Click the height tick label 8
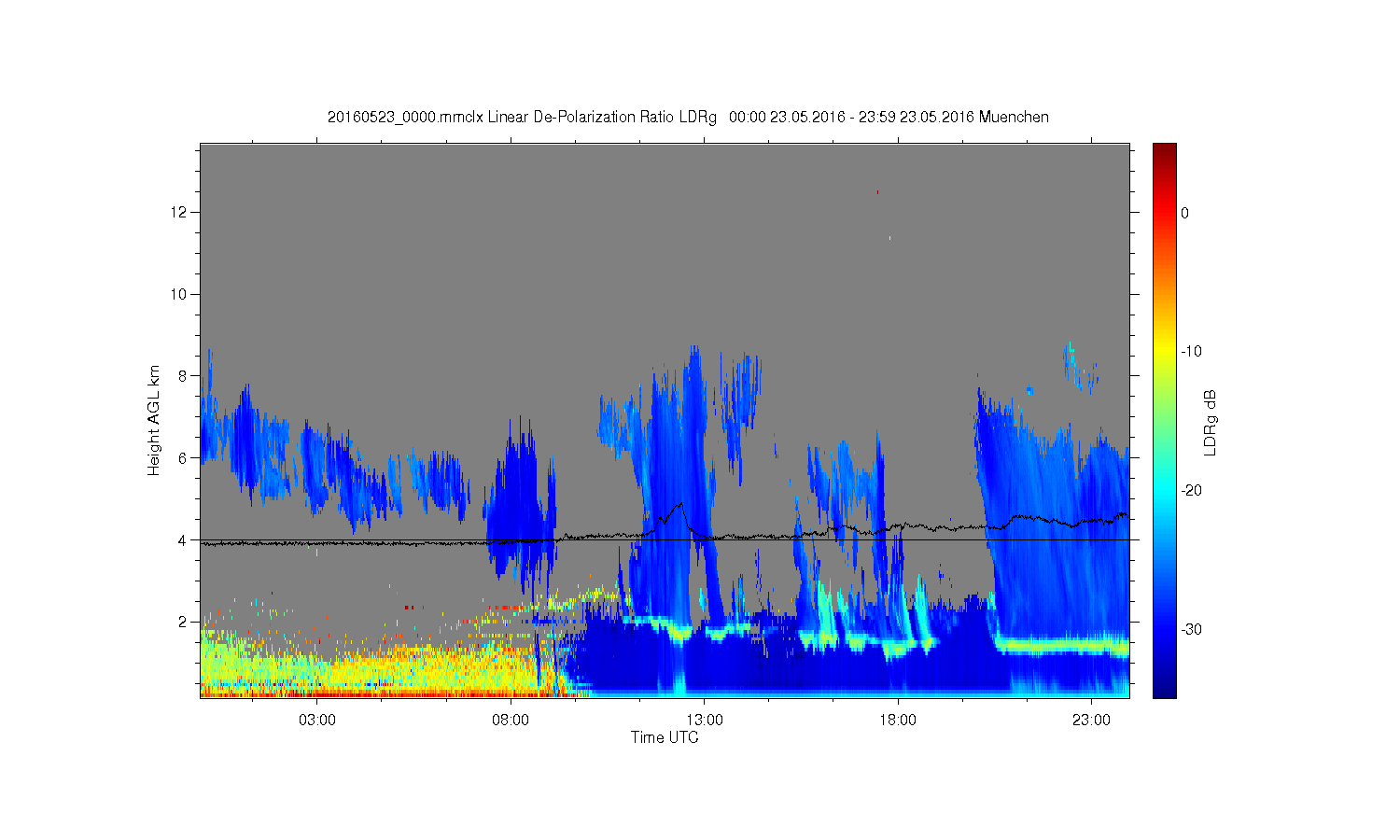Viewport: 1400px width, 840px height. (184, 376)
